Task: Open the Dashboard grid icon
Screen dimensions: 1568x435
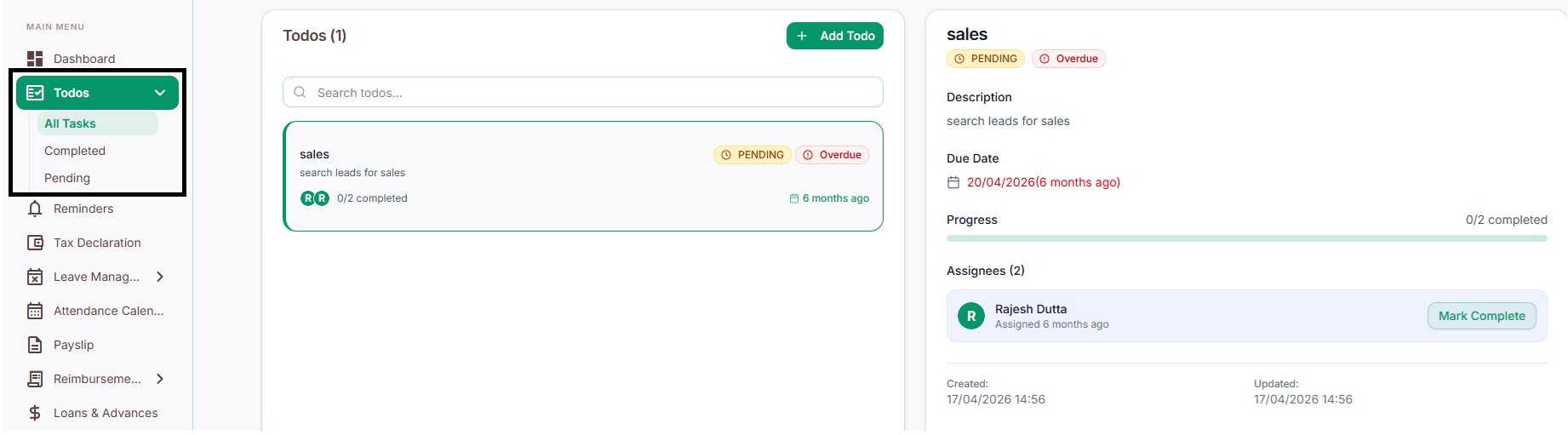Action: (x=35, y=59)
